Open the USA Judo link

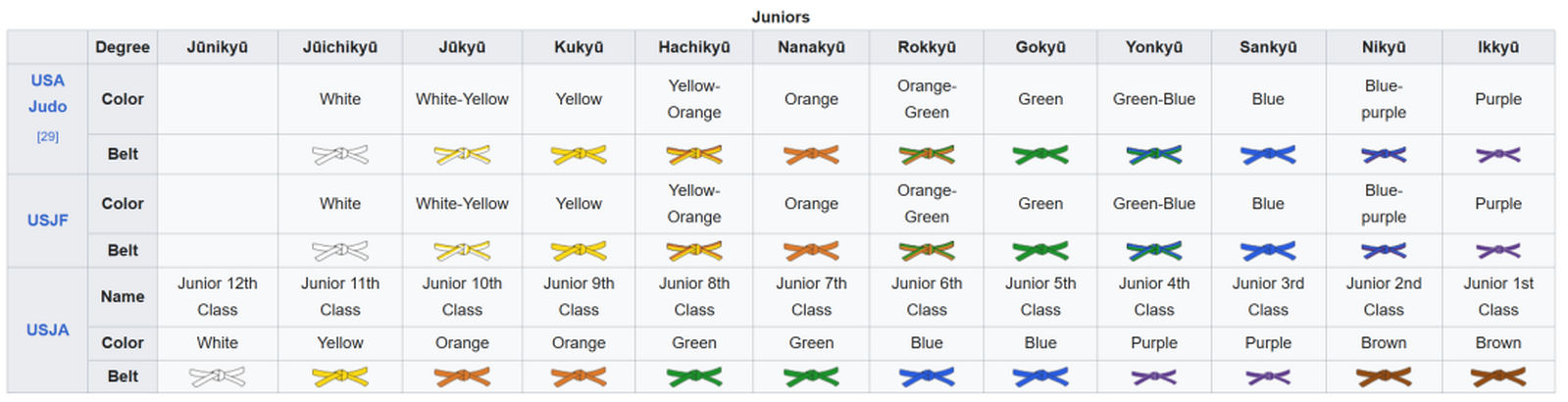pyautogui.click(x=47, y=93)
